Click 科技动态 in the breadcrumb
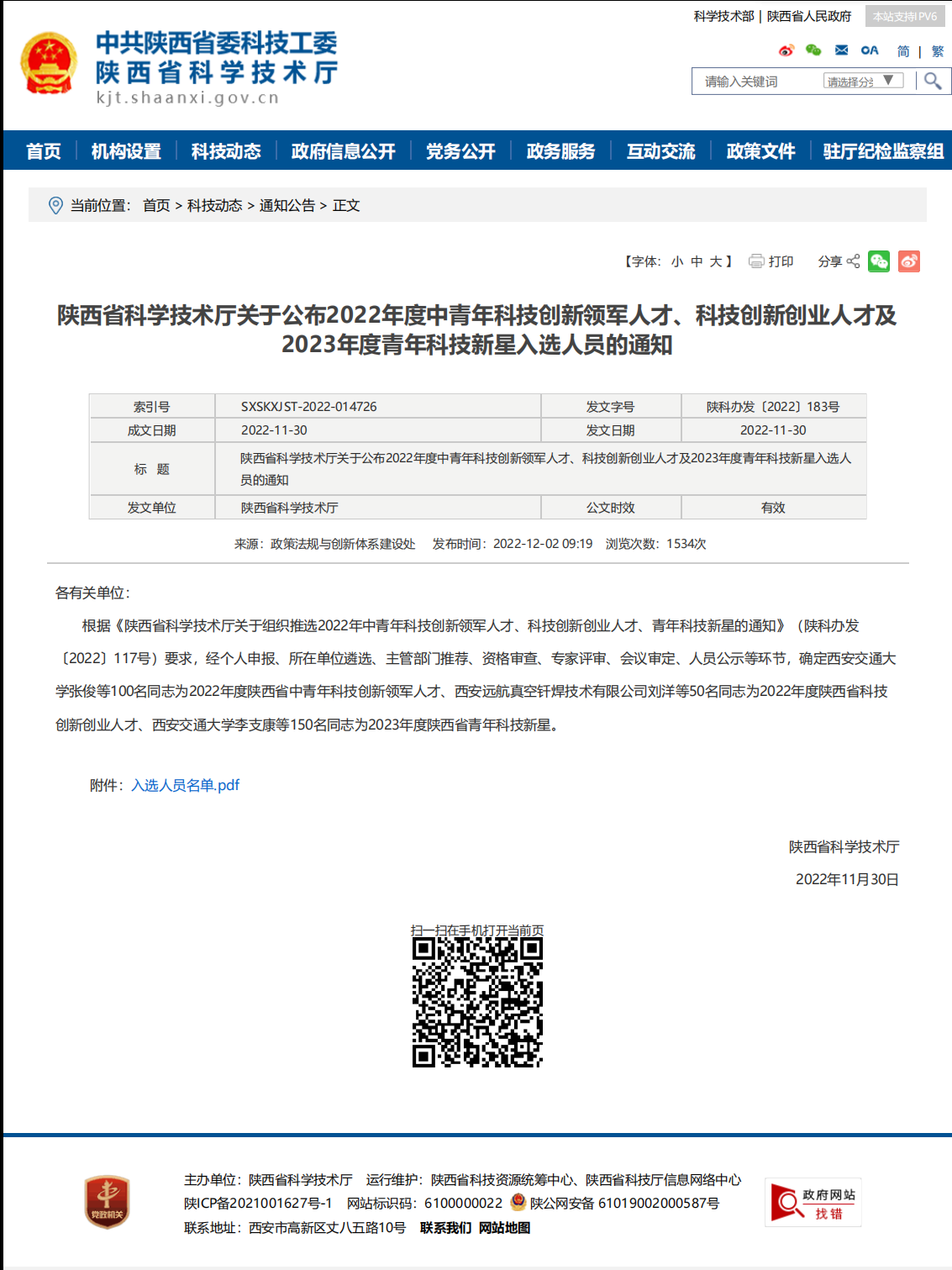The height and width of the screenshot is (1270, 952). pos(214,205)
